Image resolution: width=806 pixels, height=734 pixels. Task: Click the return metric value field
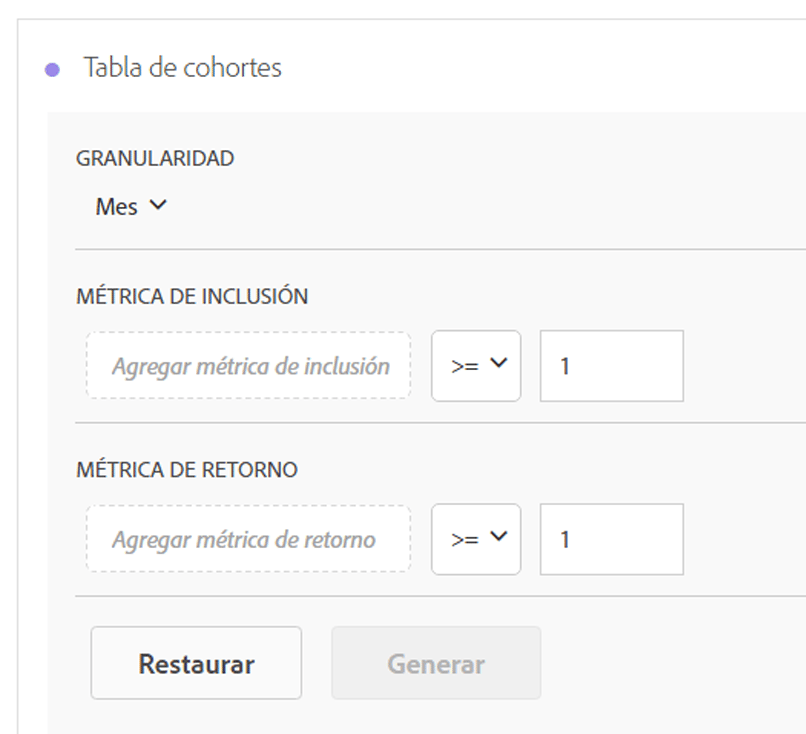pos(612,539)
